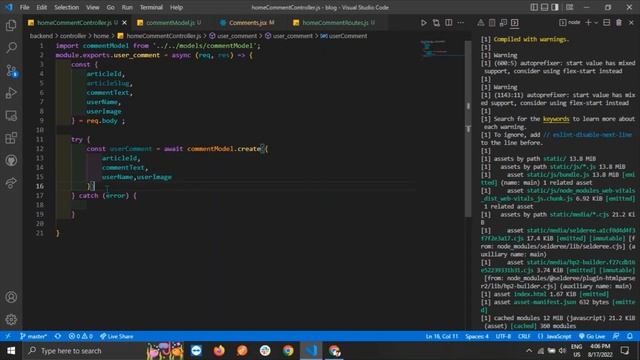The width and height of the screenshot is (640, 360).
Task: Open the Source Control view
Action: click(11, 71)
